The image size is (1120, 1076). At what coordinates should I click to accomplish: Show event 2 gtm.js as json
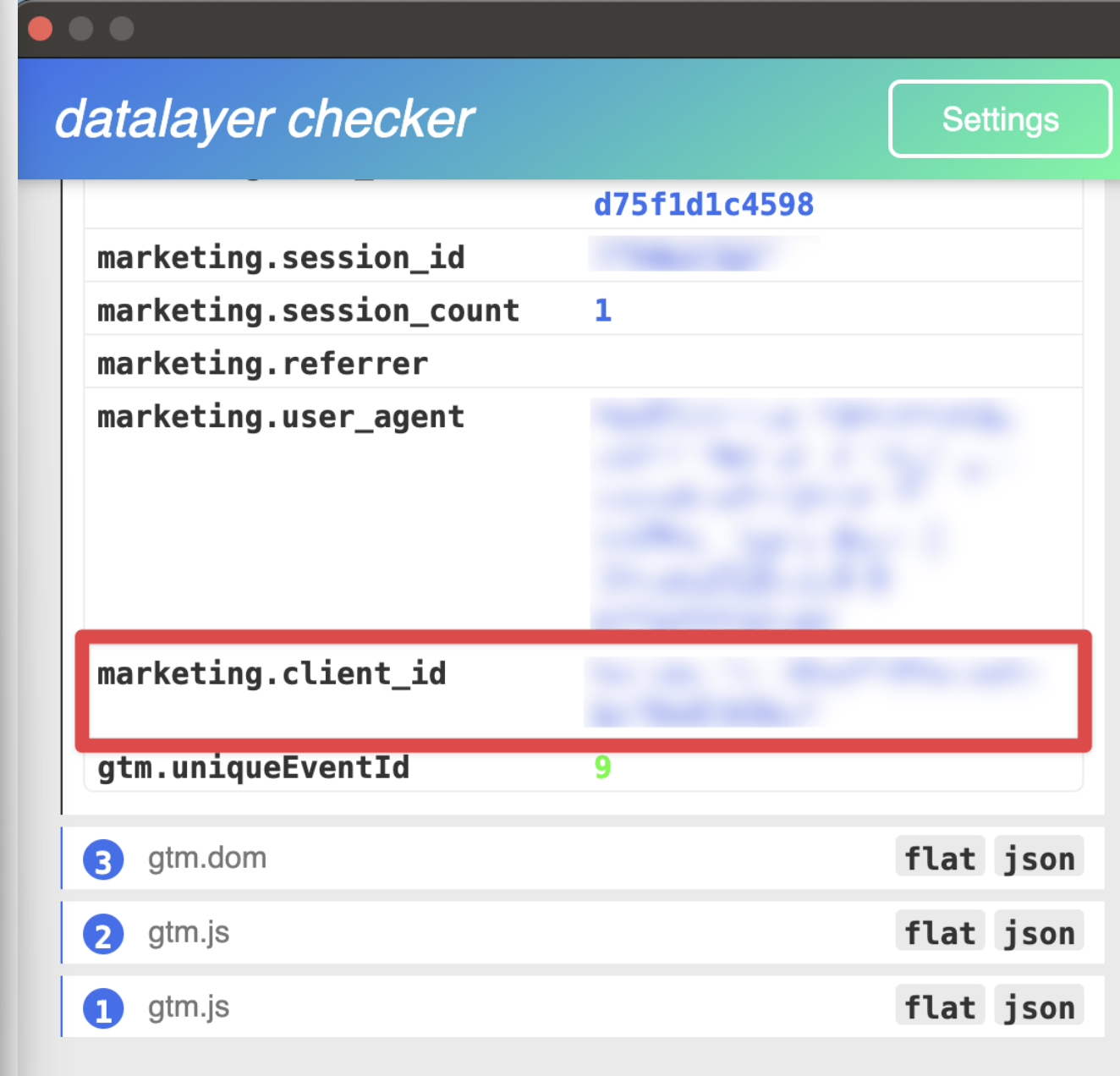(x=1038, y=933)
